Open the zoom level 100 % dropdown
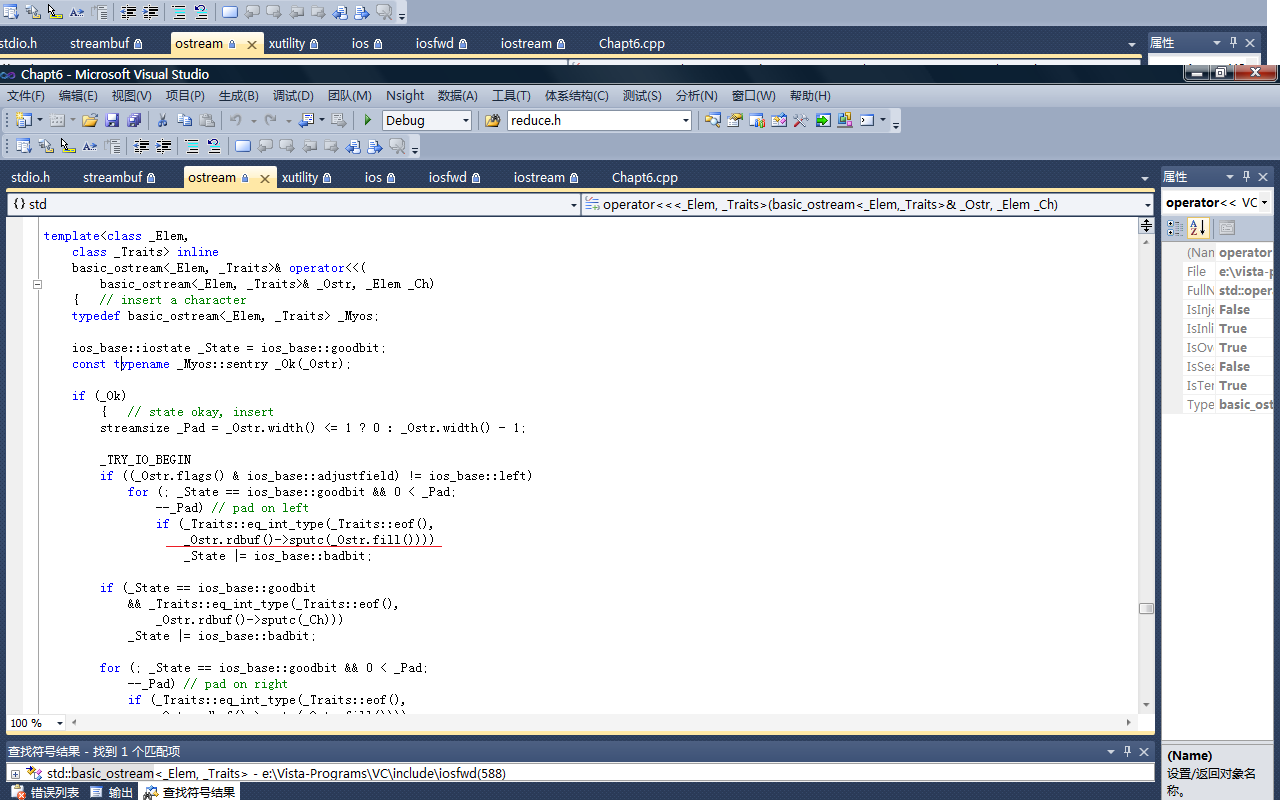 coord(60,723)
